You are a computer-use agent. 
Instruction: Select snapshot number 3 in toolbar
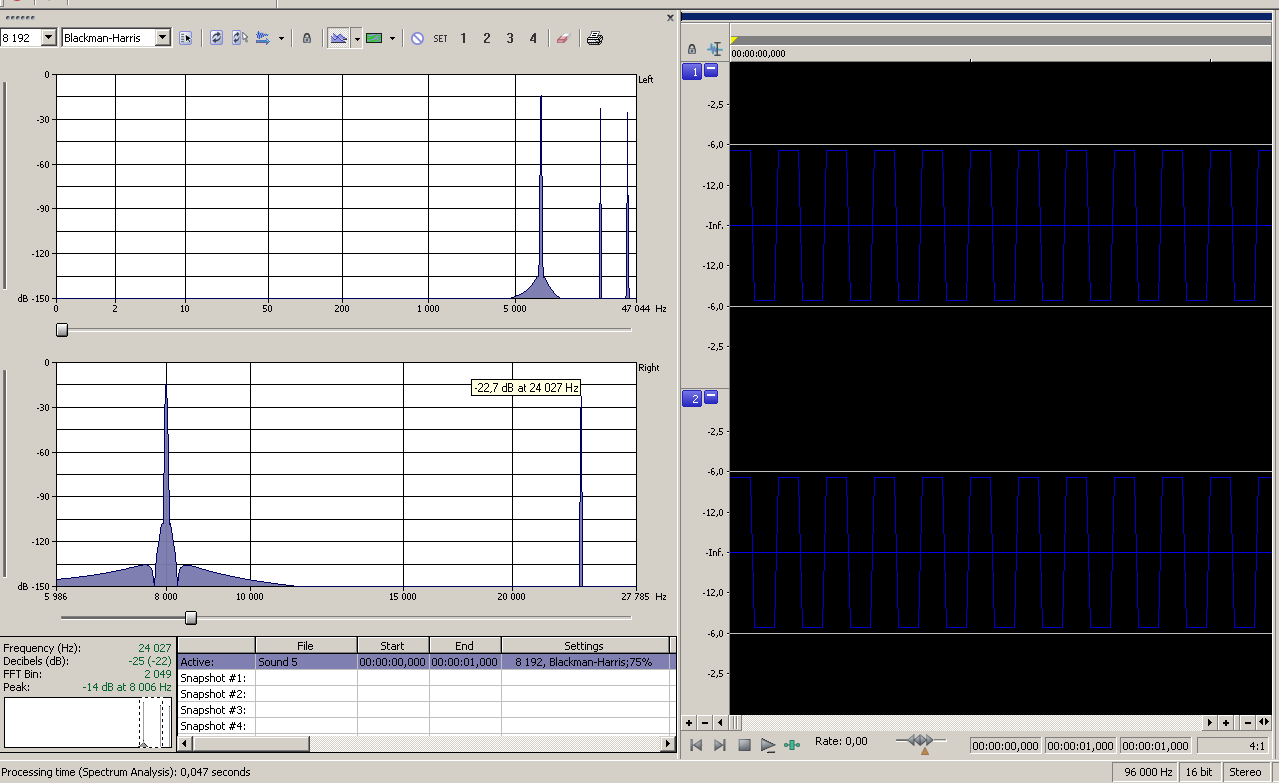[510, 38]
